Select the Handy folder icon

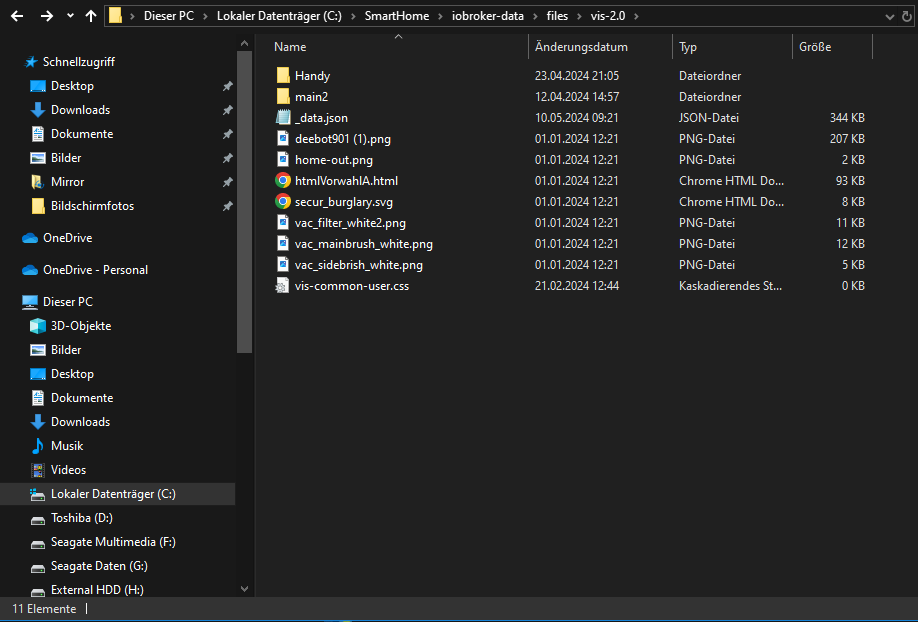(283, 76)
